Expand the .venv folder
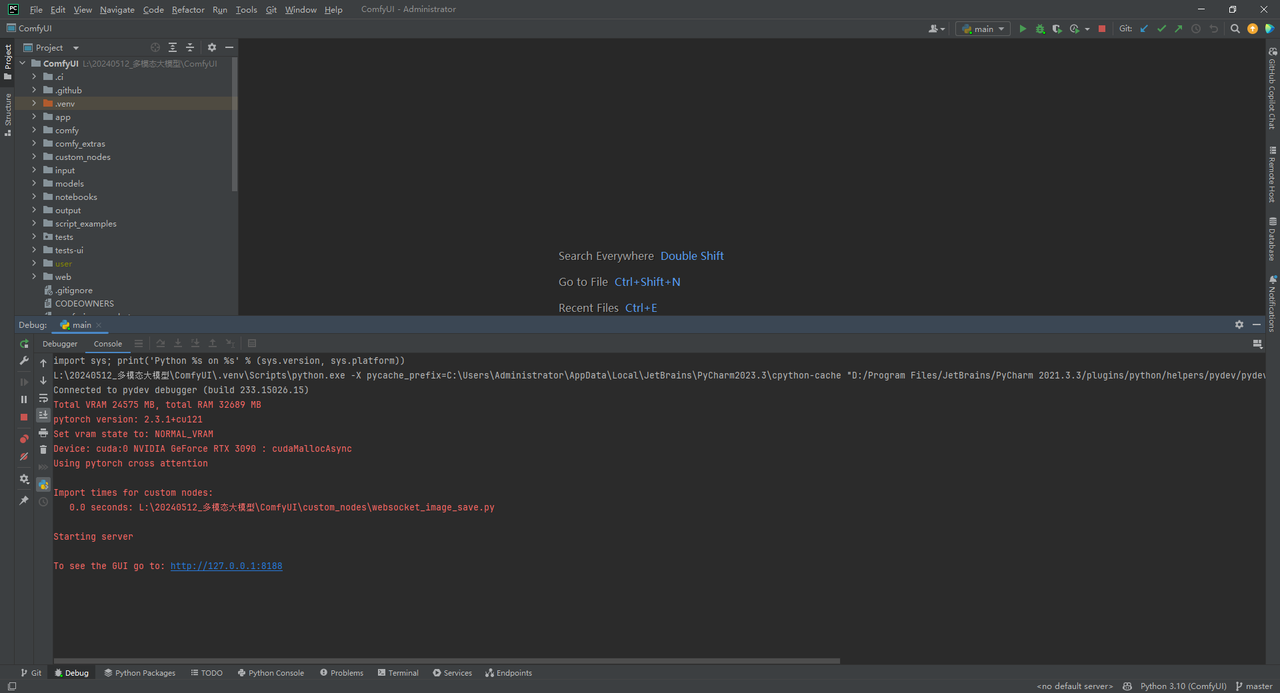 click(34, 103)
